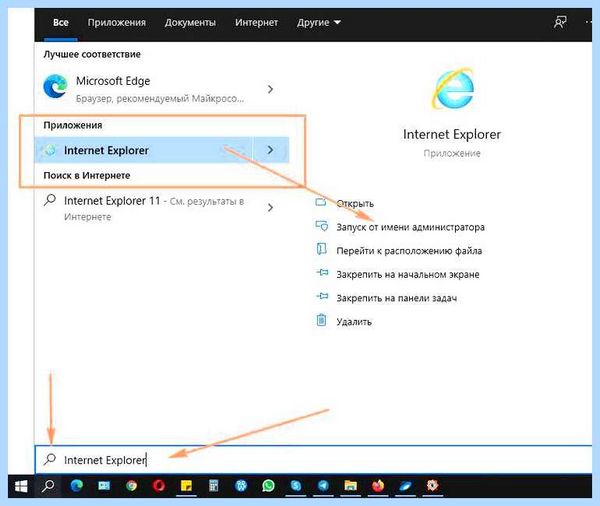Click Открыть to open Internet Explorer
600x506 pixels.
355,203
